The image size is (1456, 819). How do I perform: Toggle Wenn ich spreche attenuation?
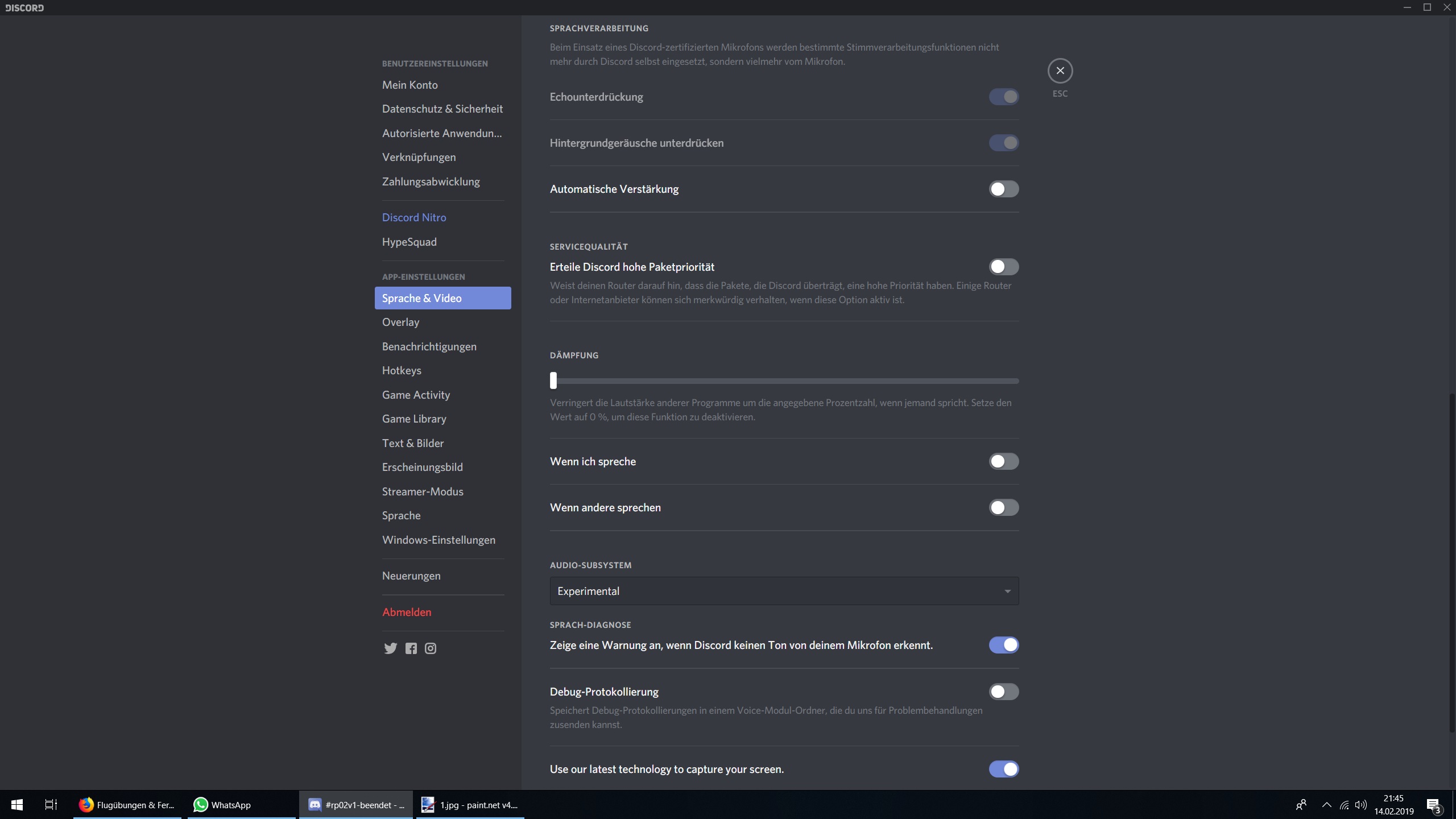pyautogui.click(x=1003, y=461)
